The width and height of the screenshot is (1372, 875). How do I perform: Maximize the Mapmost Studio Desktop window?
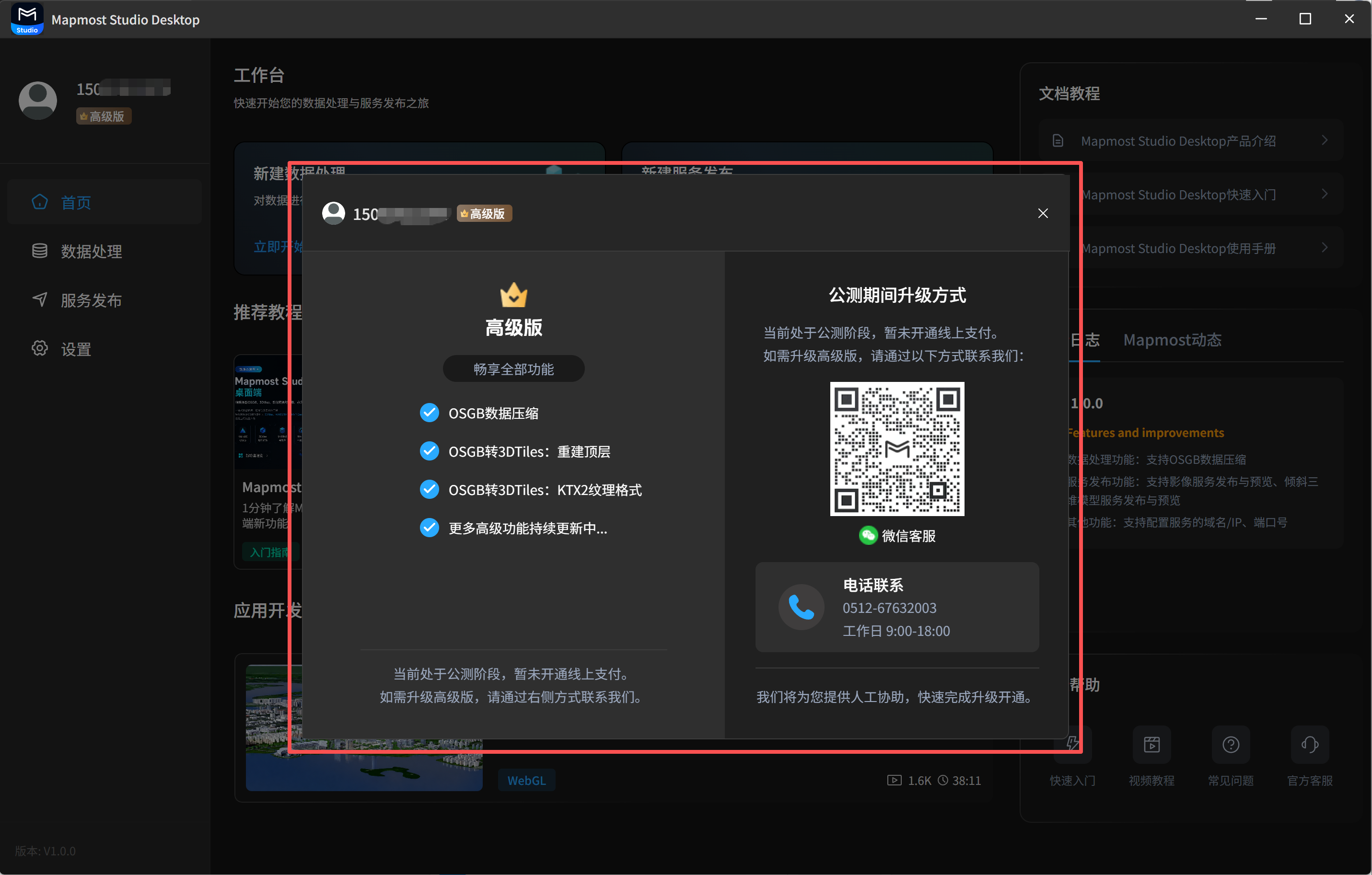(x=1305, y=19)
